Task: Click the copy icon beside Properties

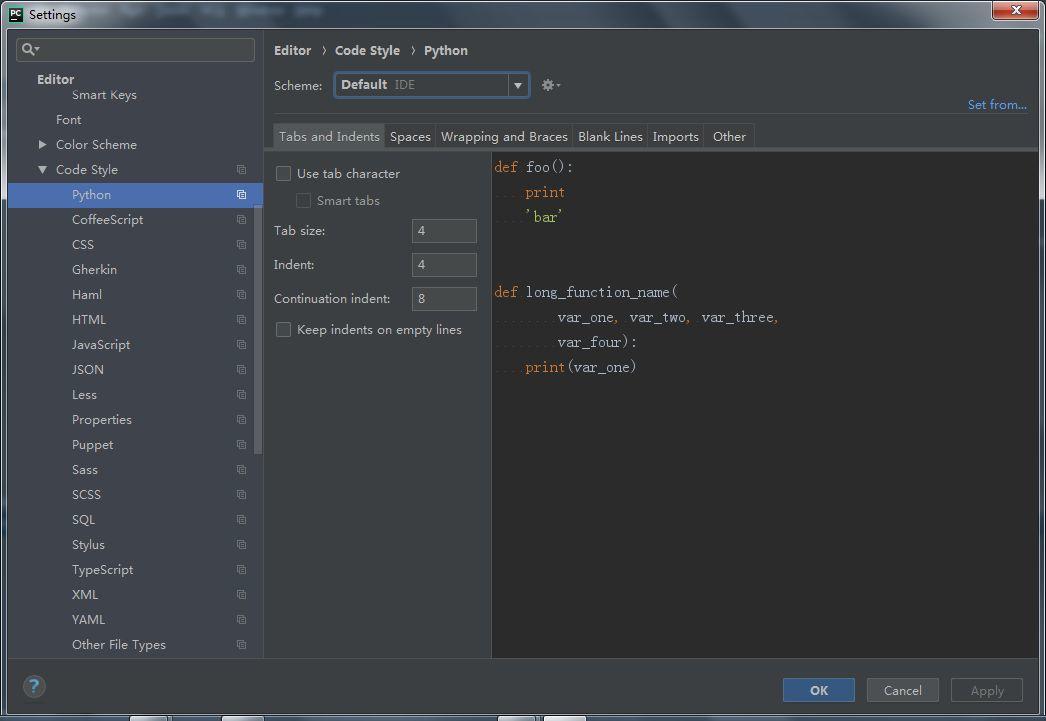Action: click(x=241, y=420)
